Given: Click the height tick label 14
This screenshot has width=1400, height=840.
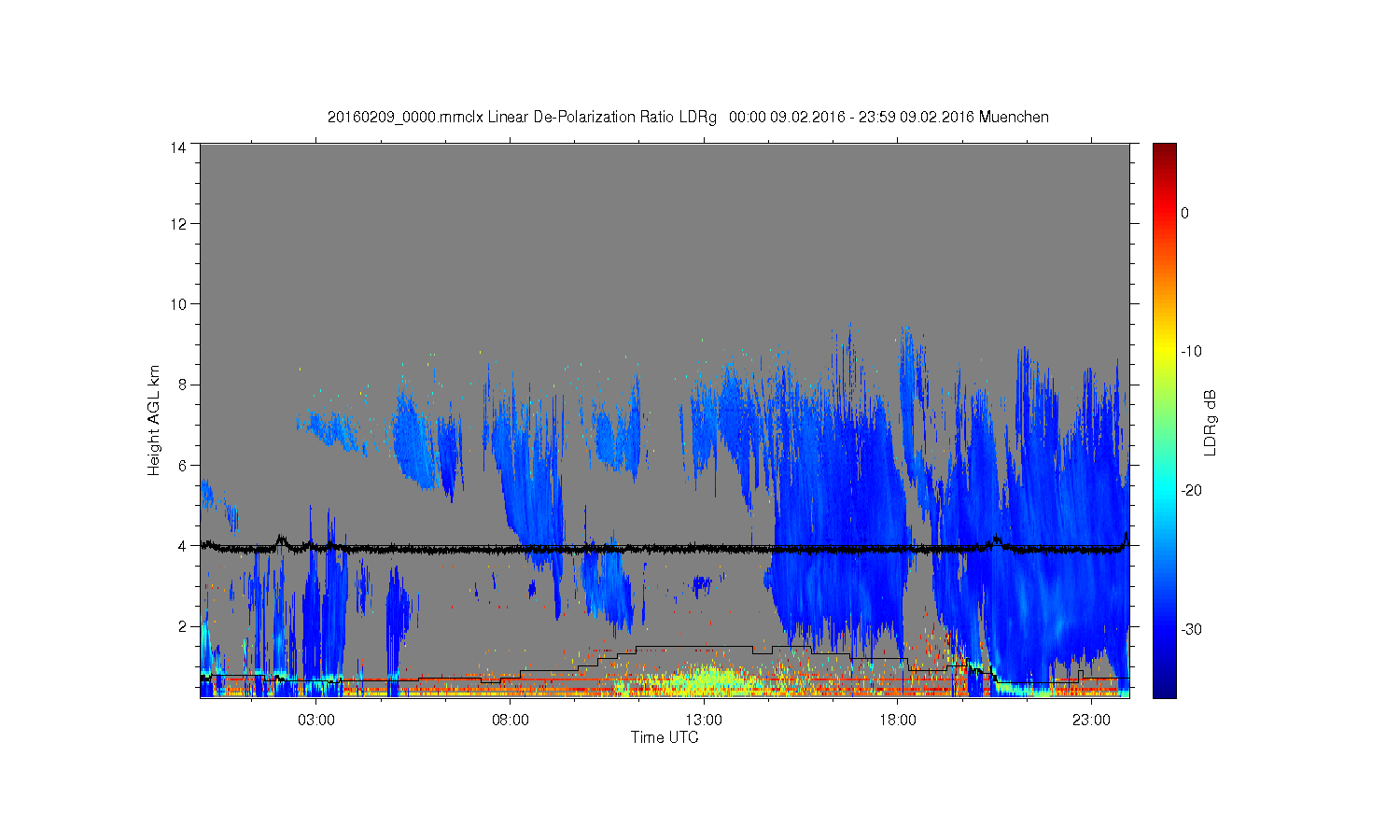Looking at the screenshot, I should [x=177, y=147].
